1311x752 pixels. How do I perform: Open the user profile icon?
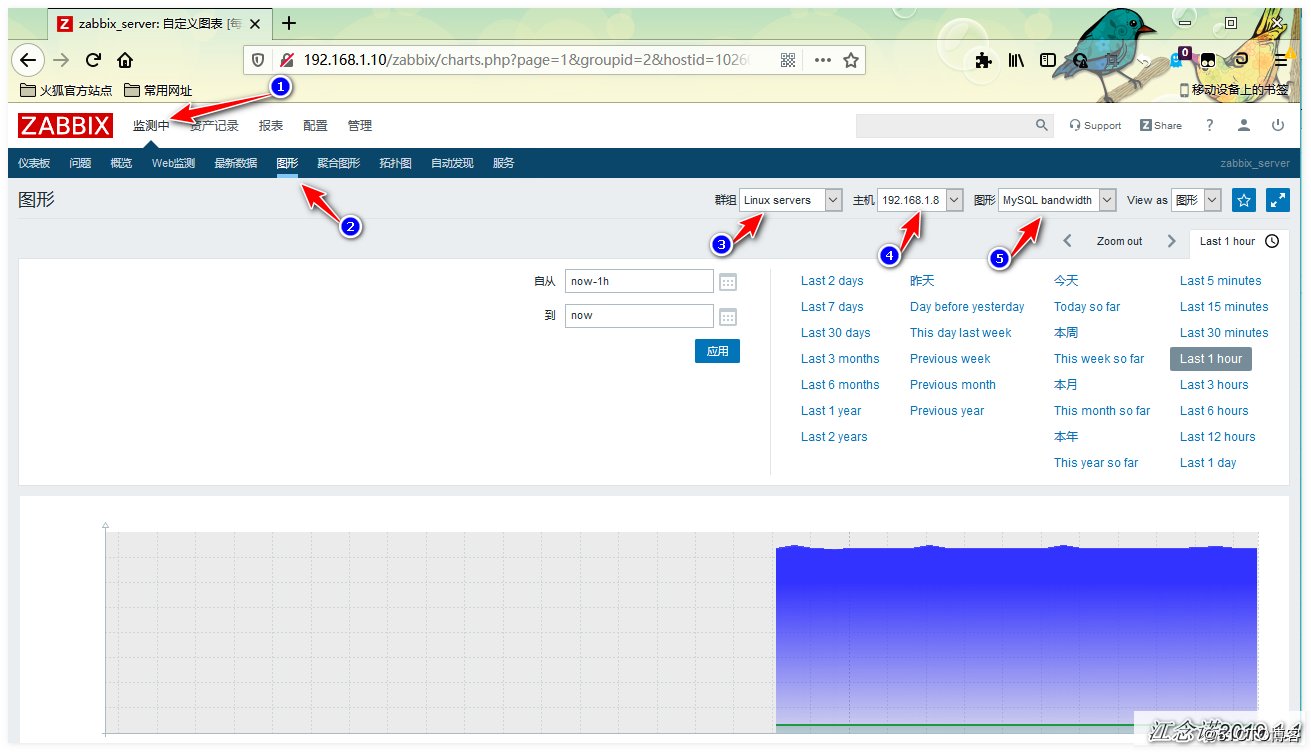[x=1244, y=125]
